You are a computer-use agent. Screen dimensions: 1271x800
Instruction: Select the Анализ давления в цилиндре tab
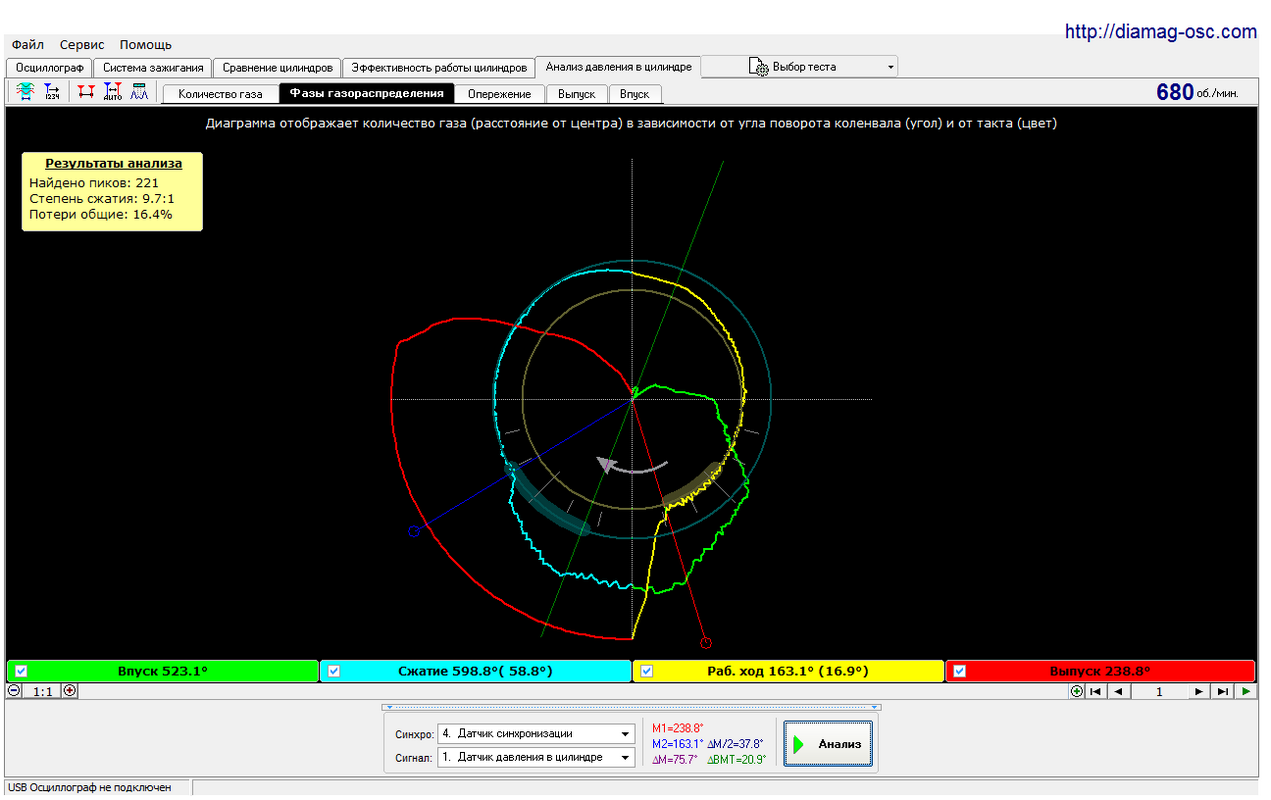point(618,67)
